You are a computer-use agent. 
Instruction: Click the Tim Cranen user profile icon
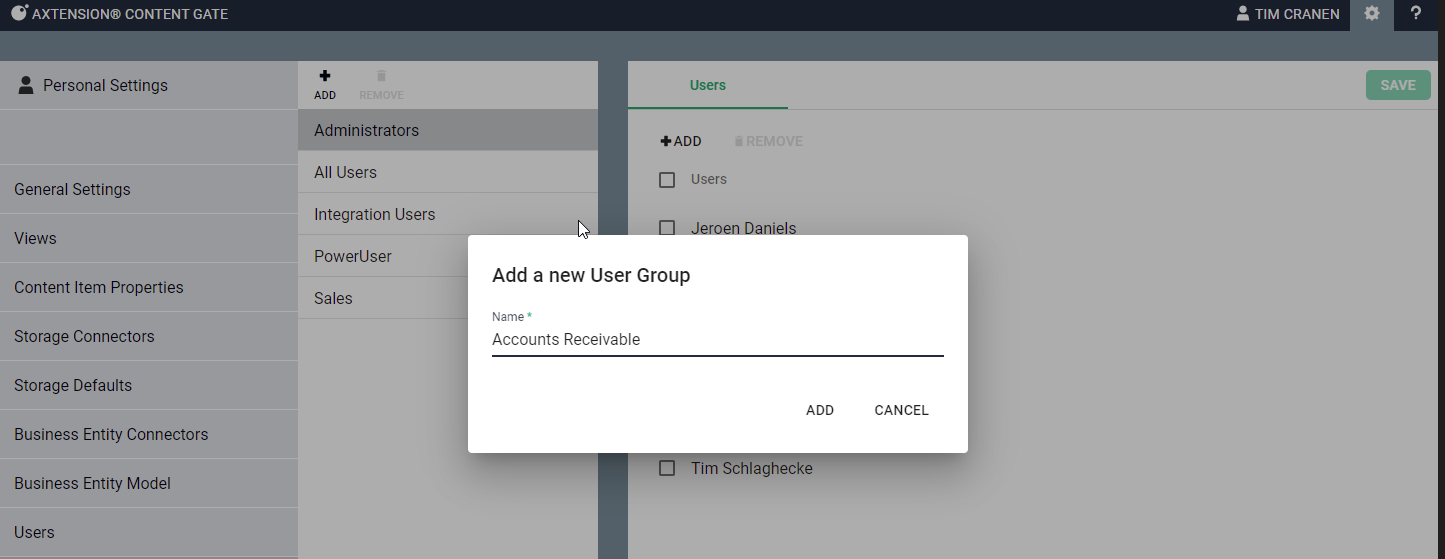coord(1243,14)
